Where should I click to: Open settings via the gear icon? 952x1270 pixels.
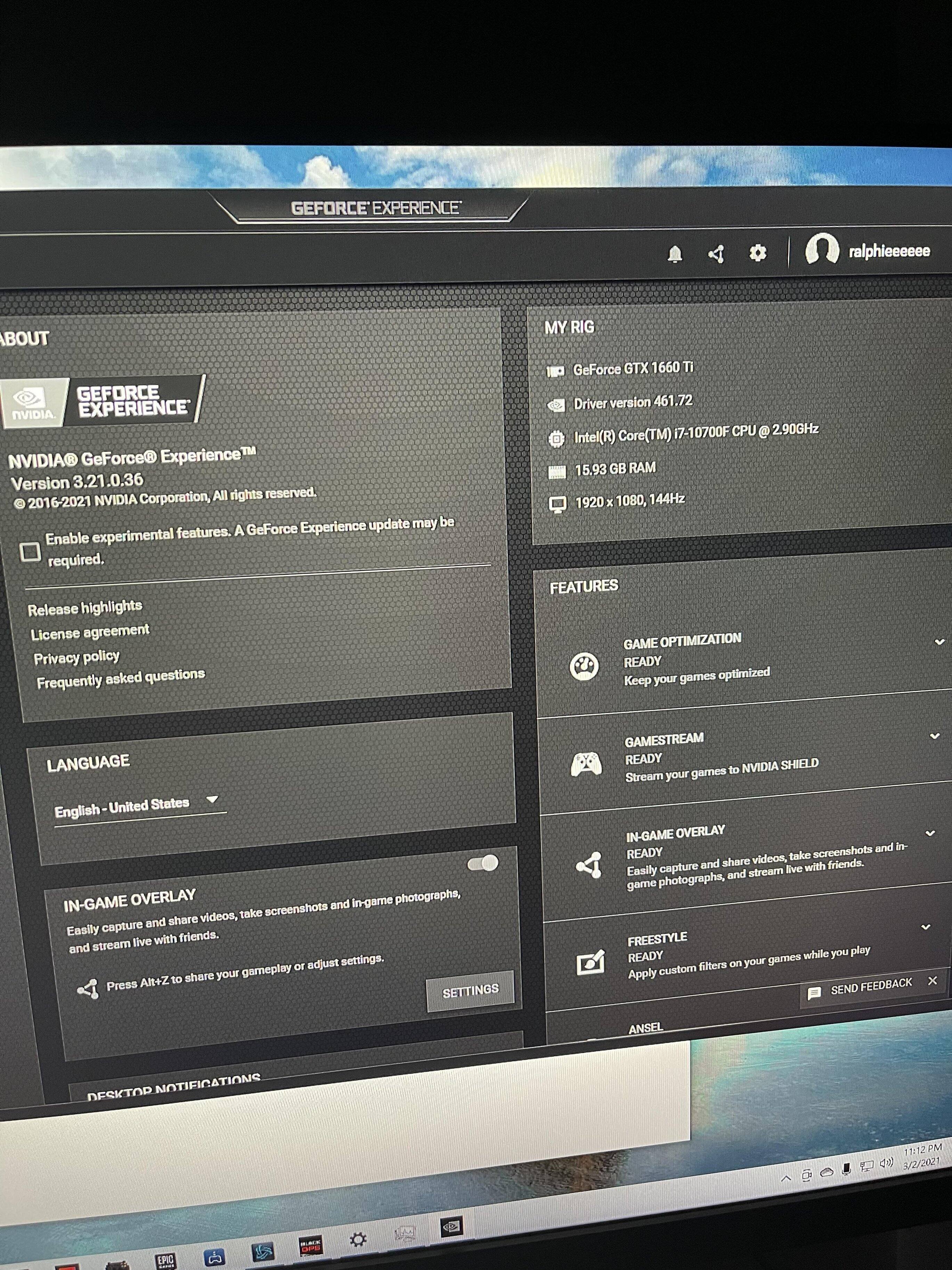point(757,252)
